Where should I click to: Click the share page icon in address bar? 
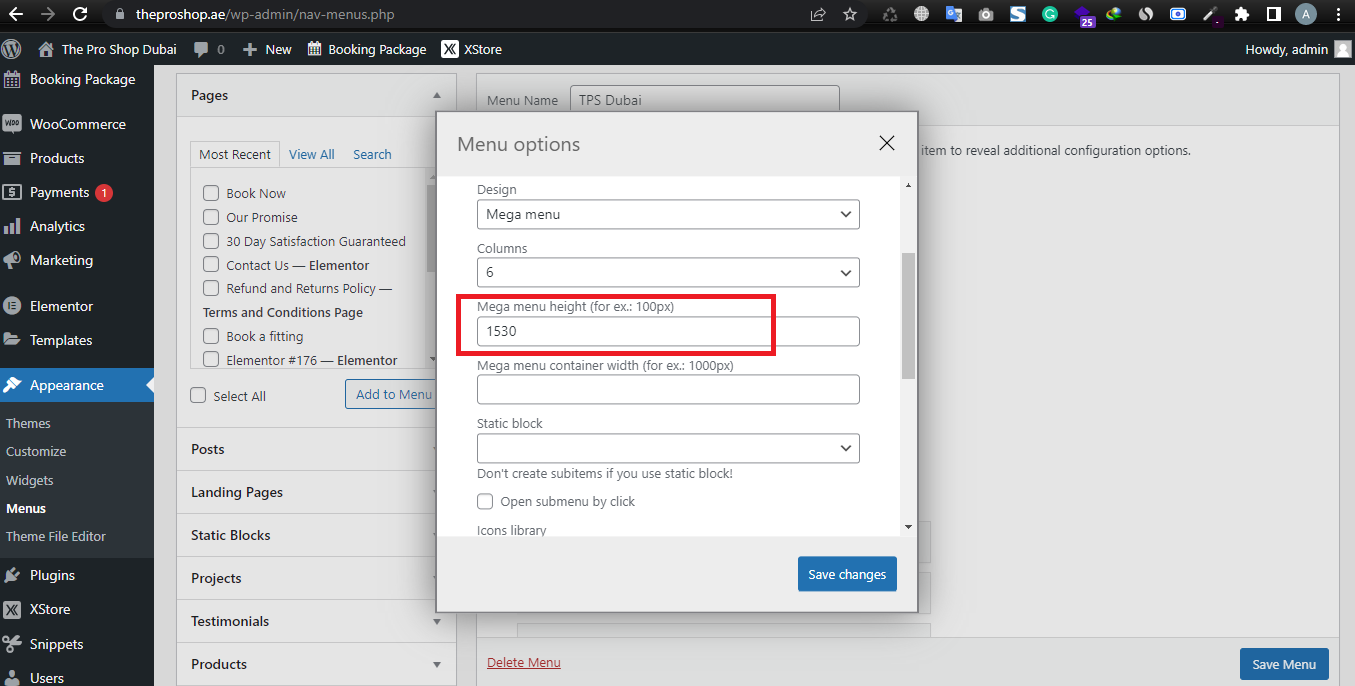click(x=818, y=14)
